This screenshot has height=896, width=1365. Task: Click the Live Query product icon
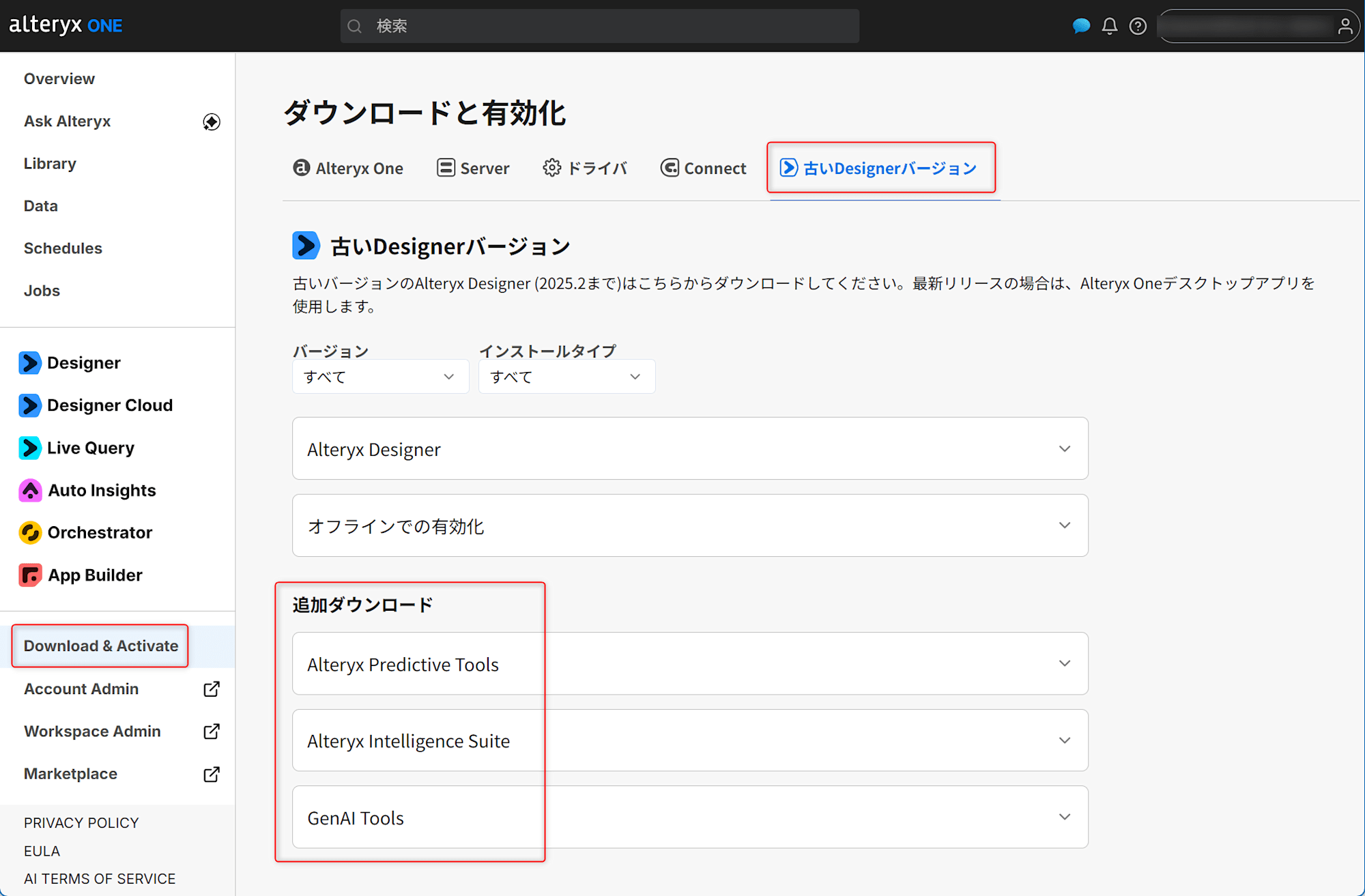(30, 448)
